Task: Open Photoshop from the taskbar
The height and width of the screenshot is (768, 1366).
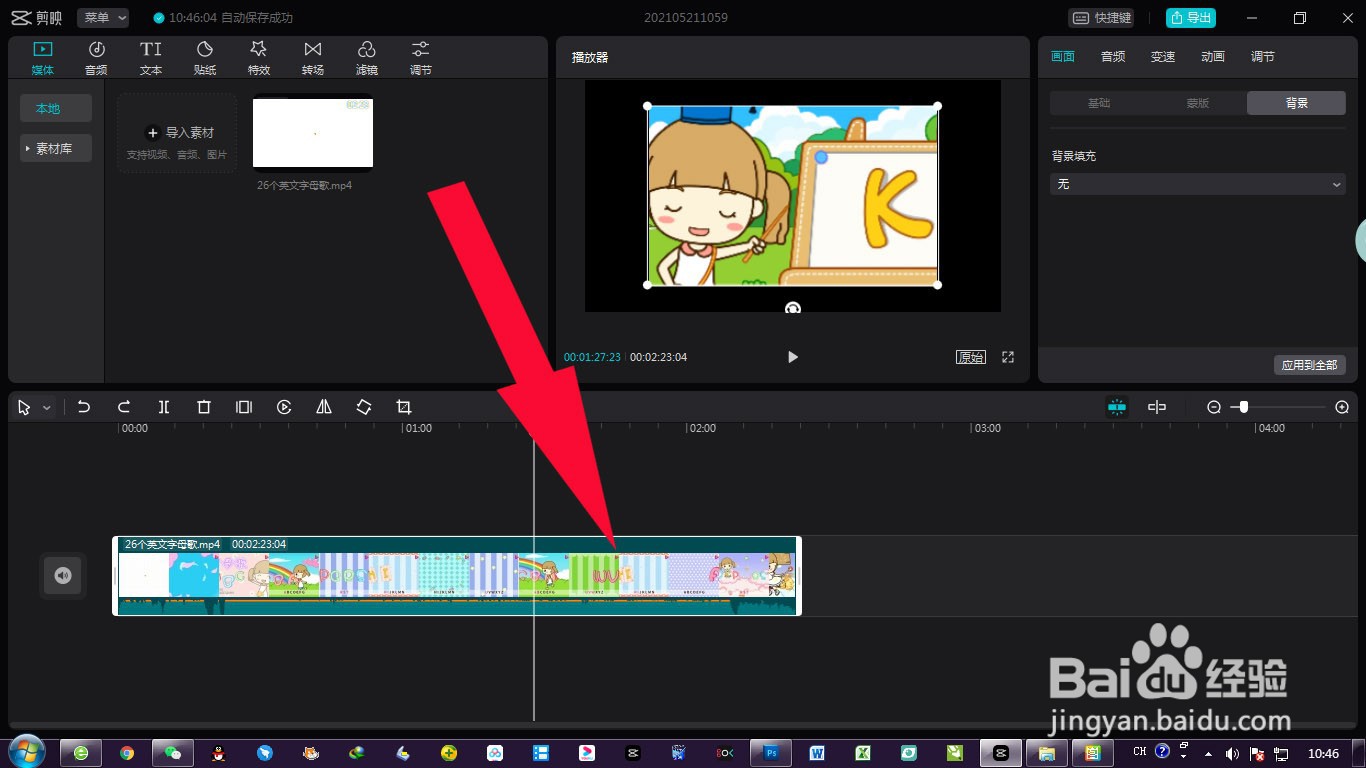Action: tap(771, 753)
